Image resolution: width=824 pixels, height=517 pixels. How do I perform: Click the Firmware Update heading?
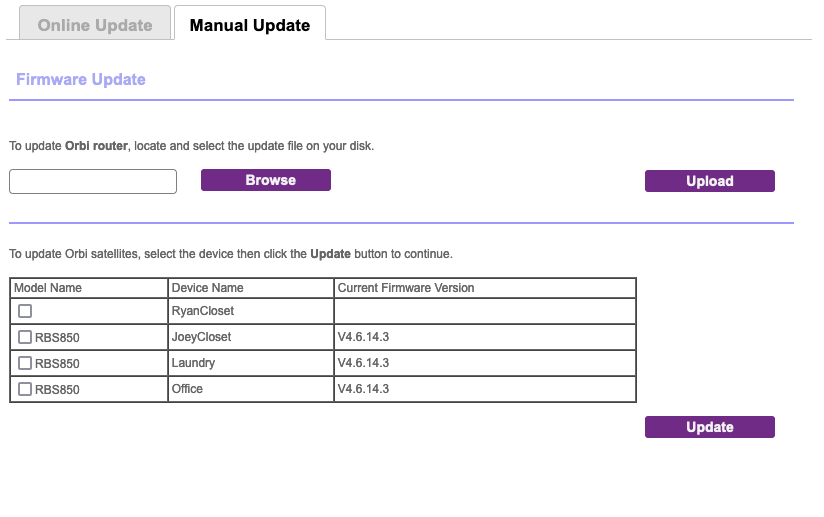pyautogui.click(x=81, y=79)
